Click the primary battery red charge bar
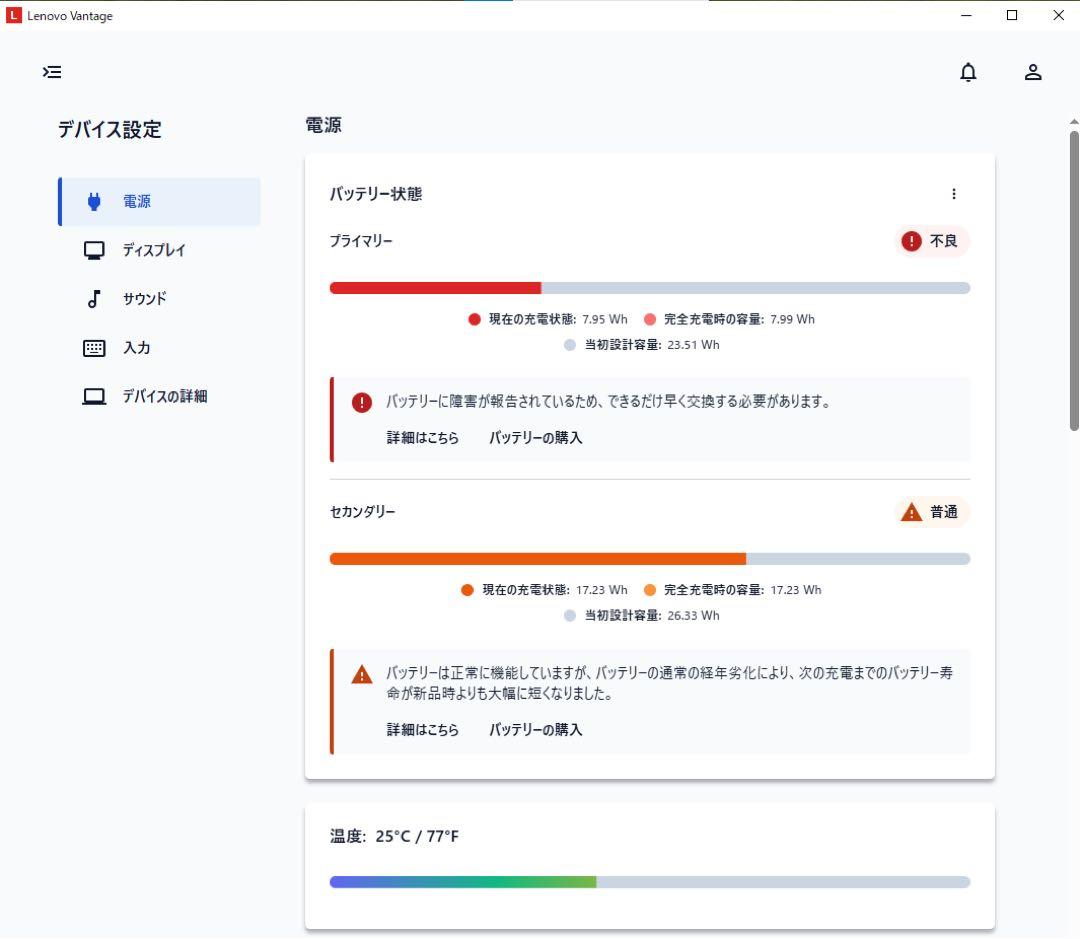1080x939 pixels. pos(436,288)
